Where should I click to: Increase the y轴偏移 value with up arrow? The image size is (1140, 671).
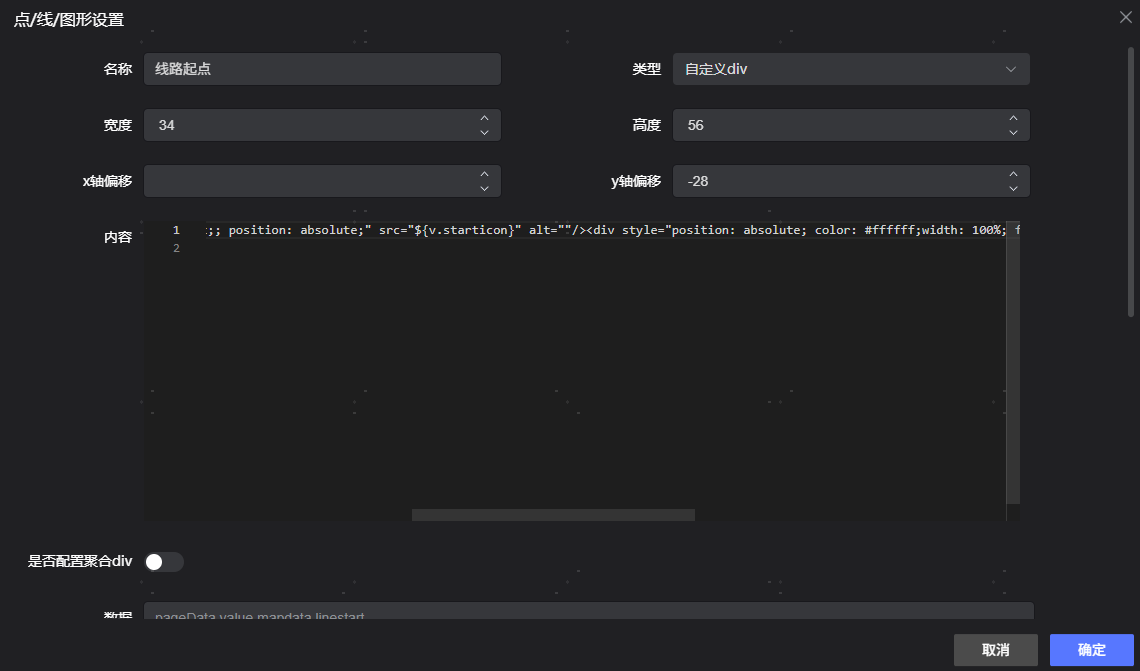tap(1013, 174)
